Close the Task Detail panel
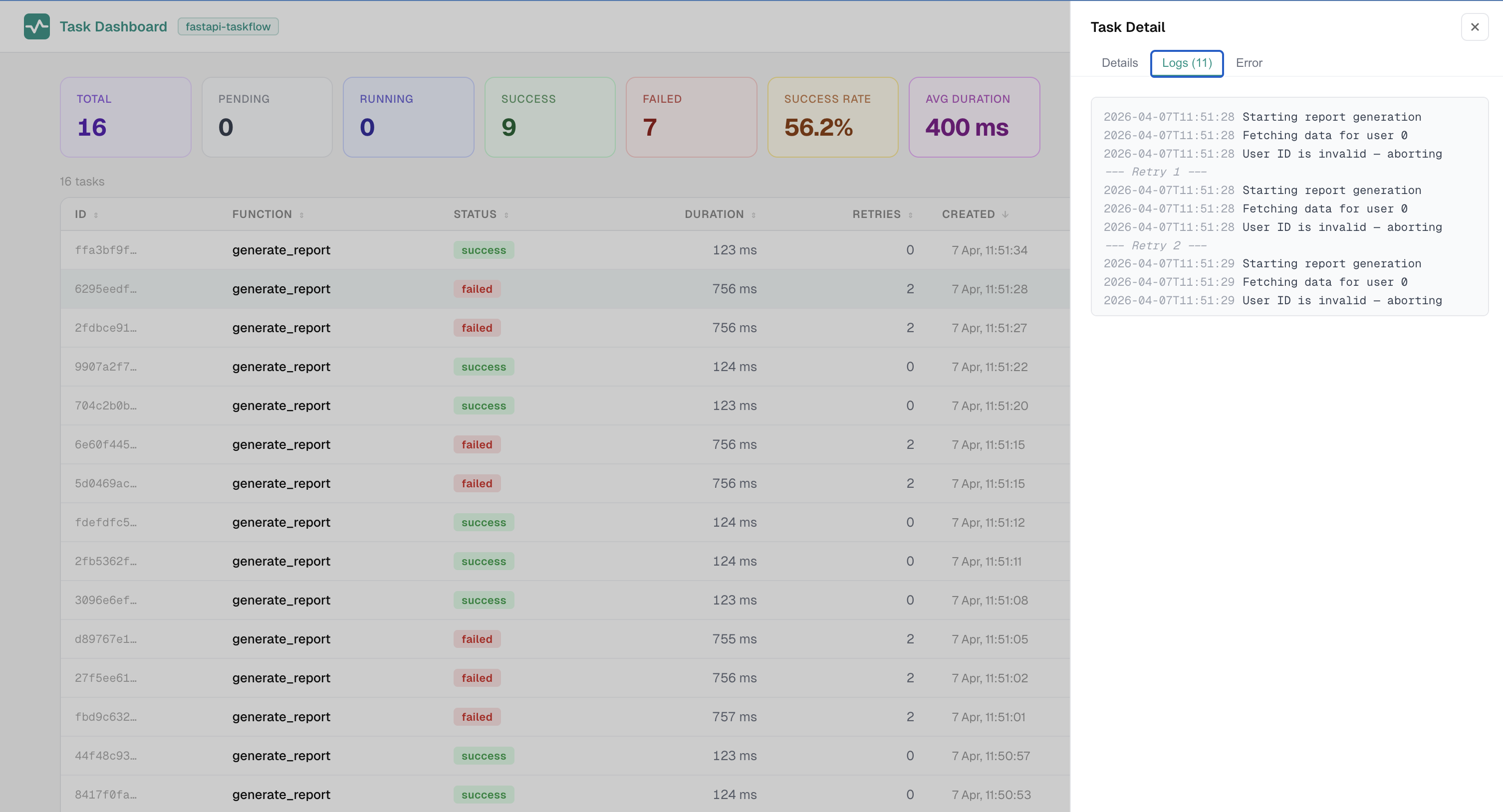Viewport: 1503px width, 812px height. [1475, 27]
